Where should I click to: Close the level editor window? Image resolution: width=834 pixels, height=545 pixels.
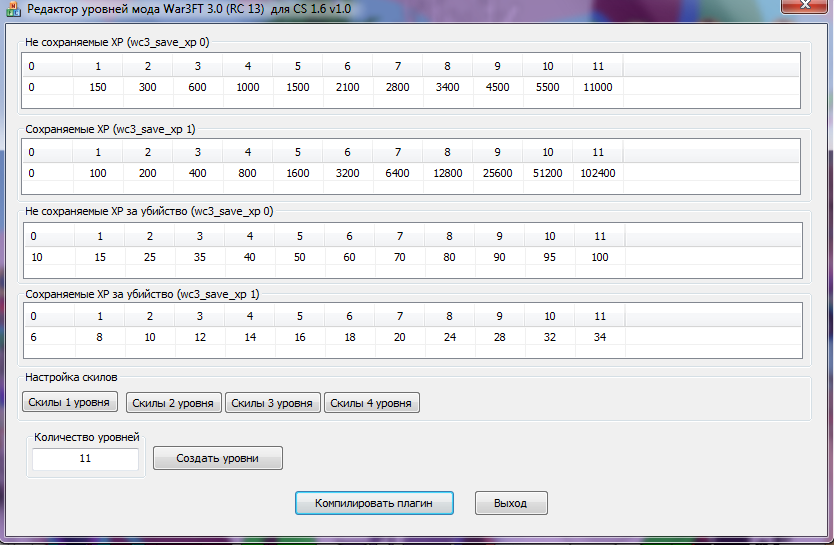click(x=805, y=5)
